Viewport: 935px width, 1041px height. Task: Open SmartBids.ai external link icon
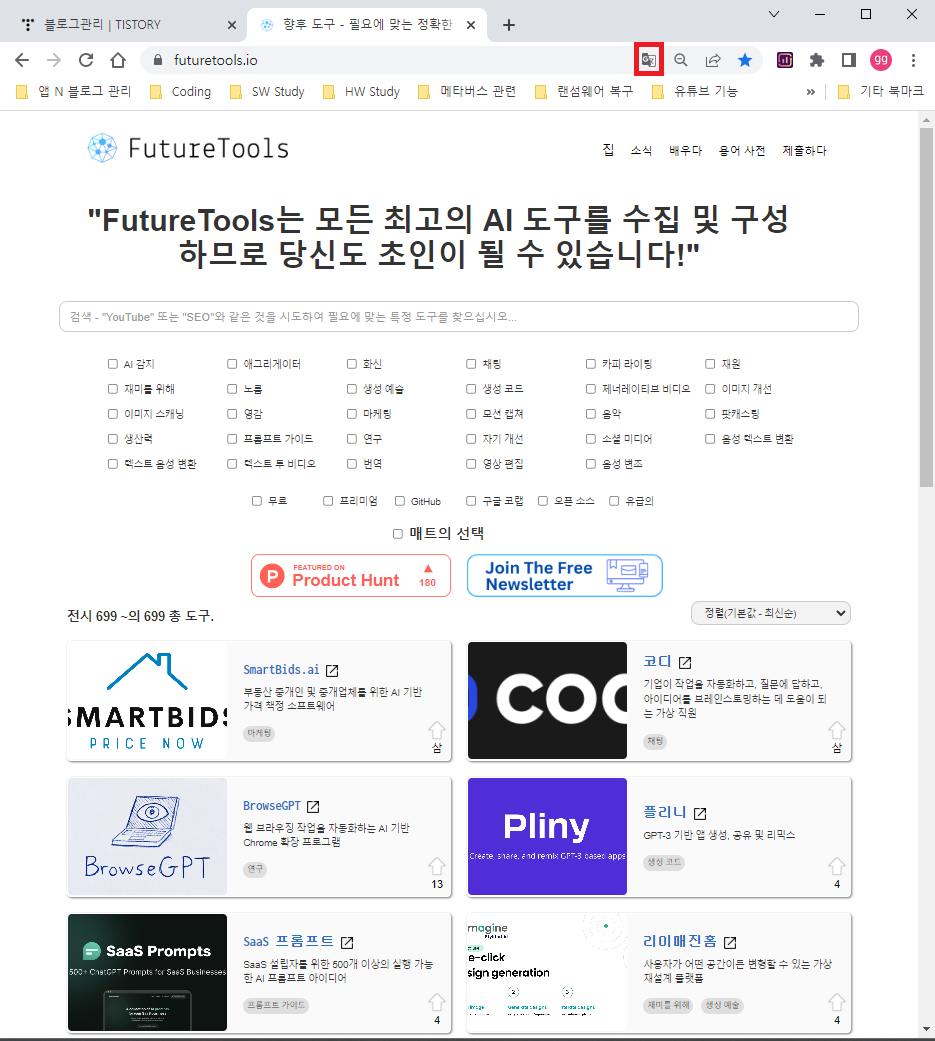(x=332, y=671)
